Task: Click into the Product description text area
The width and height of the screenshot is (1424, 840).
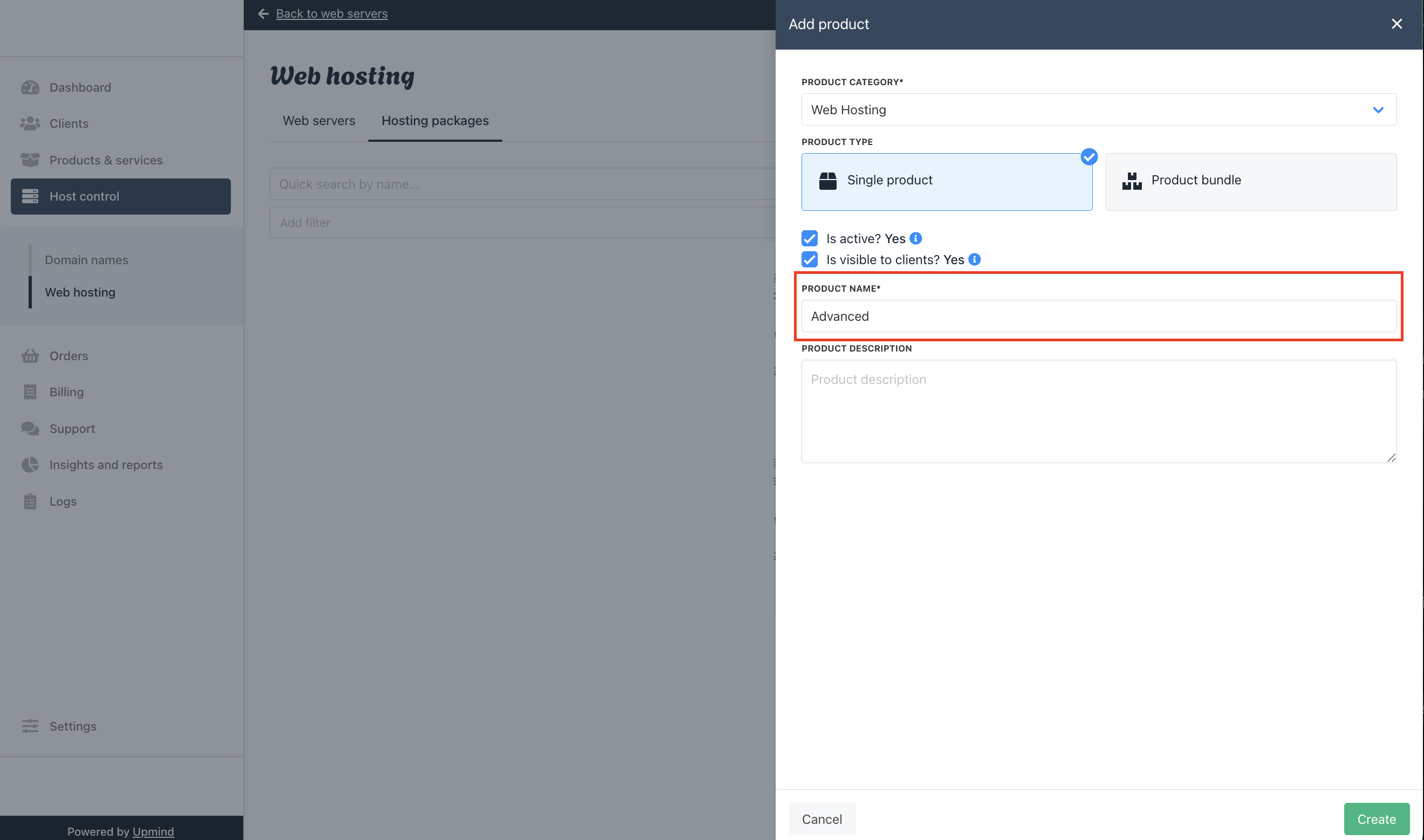Action: point(1098,411)
